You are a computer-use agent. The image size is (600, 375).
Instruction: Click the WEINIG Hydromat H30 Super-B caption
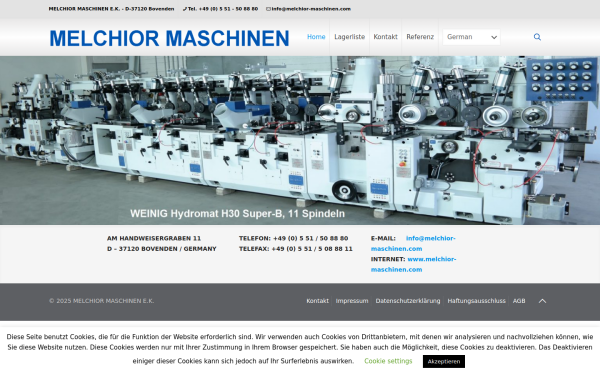(x=237, y=214)
